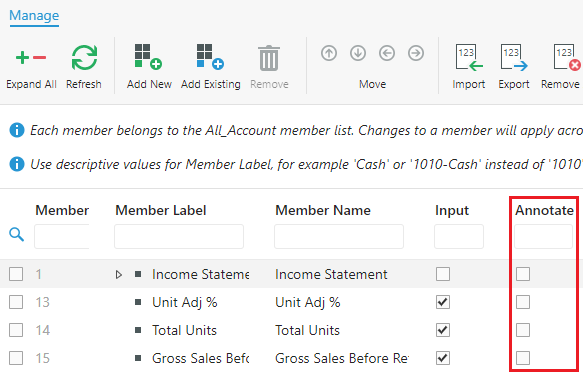583x377 pixels.
Task: Open the Manage tab
Action: coord(34,16)
